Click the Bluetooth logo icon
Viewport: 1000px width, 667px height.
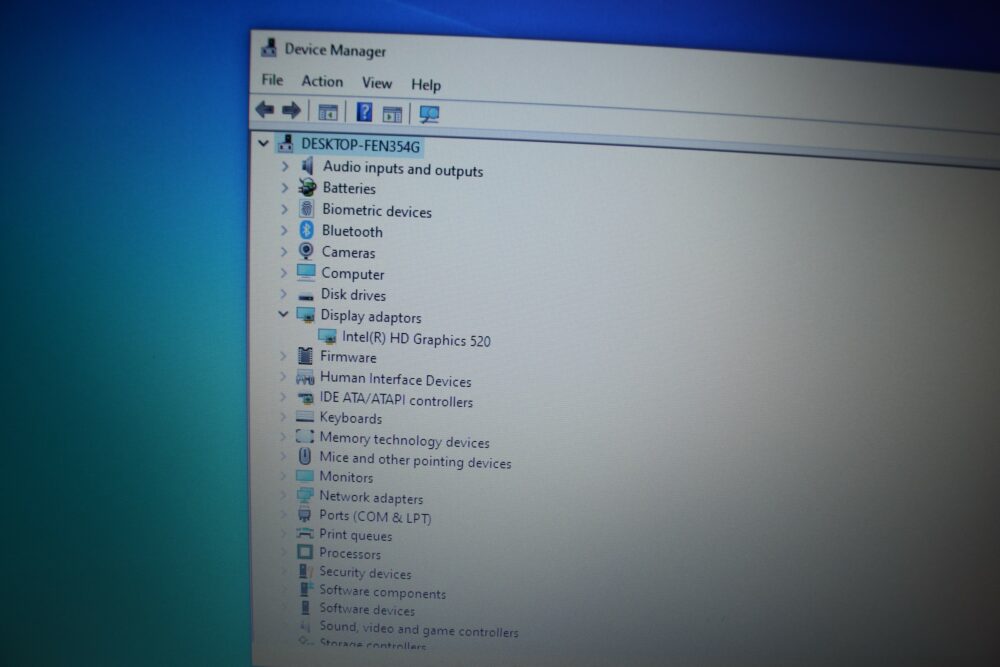click(x=307, y=230)
